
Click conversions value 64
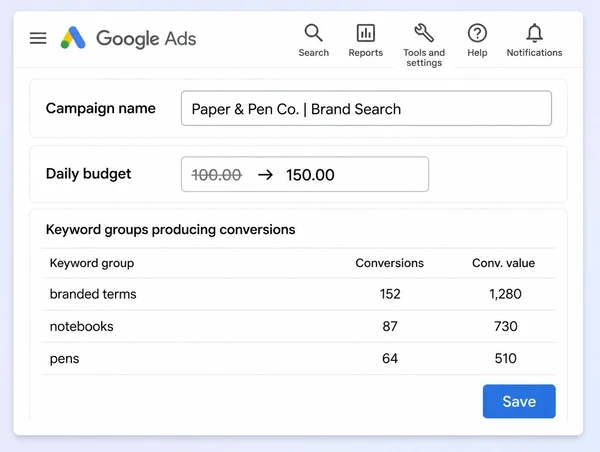(390, 359)
